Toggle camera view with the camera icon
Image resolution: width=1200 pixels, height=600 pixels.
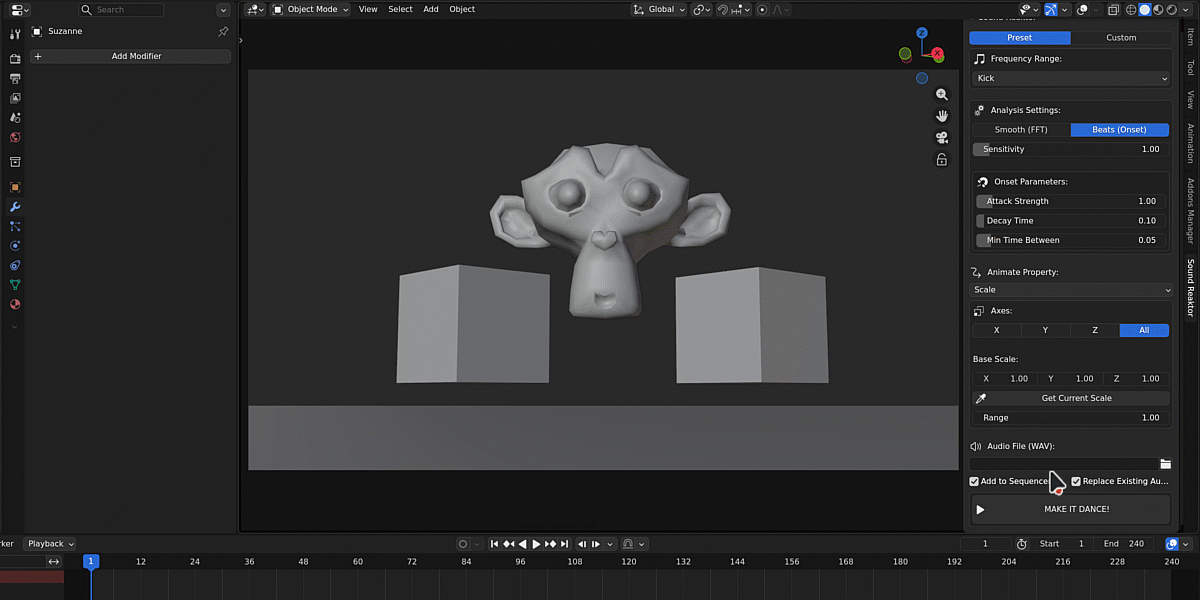941,138
